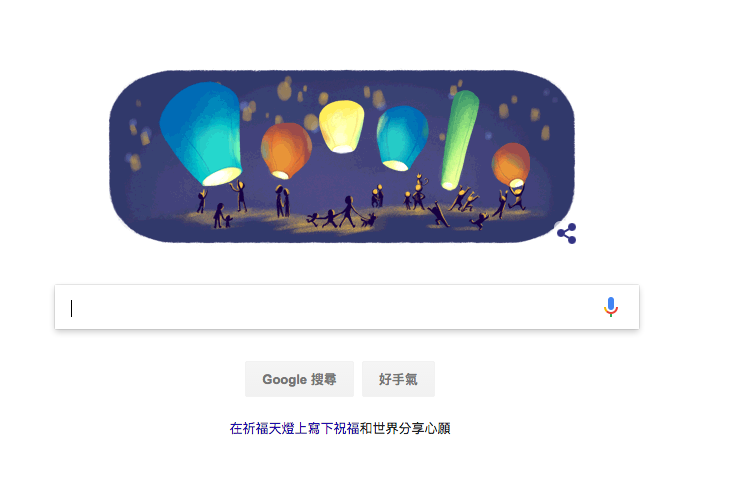Click the yellow sky lantern in doodle

tap(342, 126)
